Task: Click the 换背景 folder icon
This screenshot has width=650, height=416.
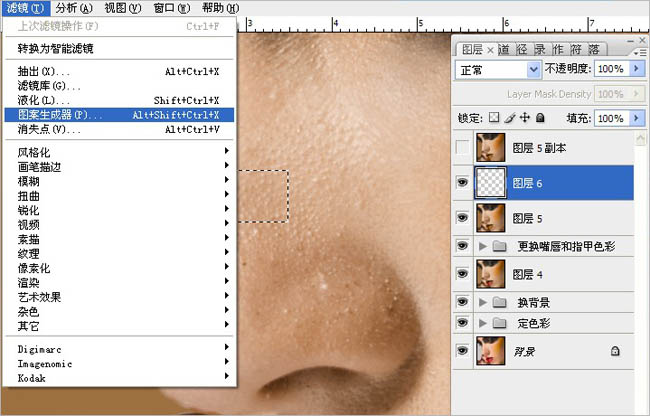Action: coord(500,302)
